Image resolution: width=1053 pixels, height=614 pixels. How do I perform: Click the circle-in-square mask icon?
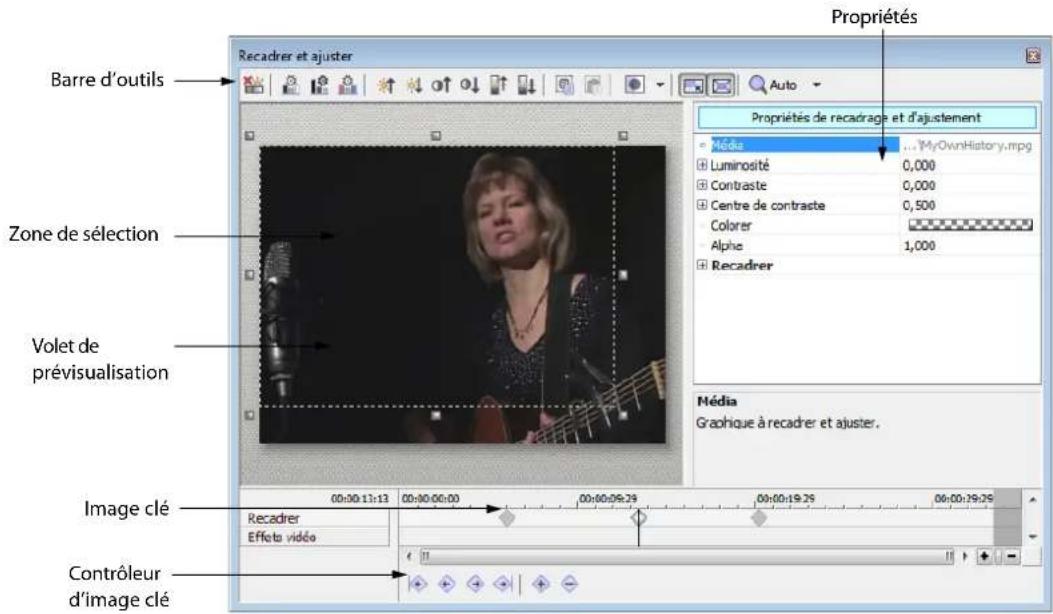[635, 85]
